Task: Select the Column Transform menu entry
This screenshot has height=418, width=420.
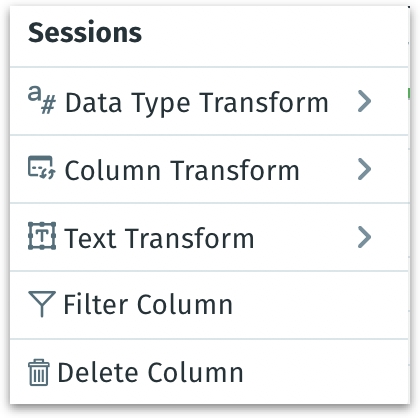Action: click(209, 169)
